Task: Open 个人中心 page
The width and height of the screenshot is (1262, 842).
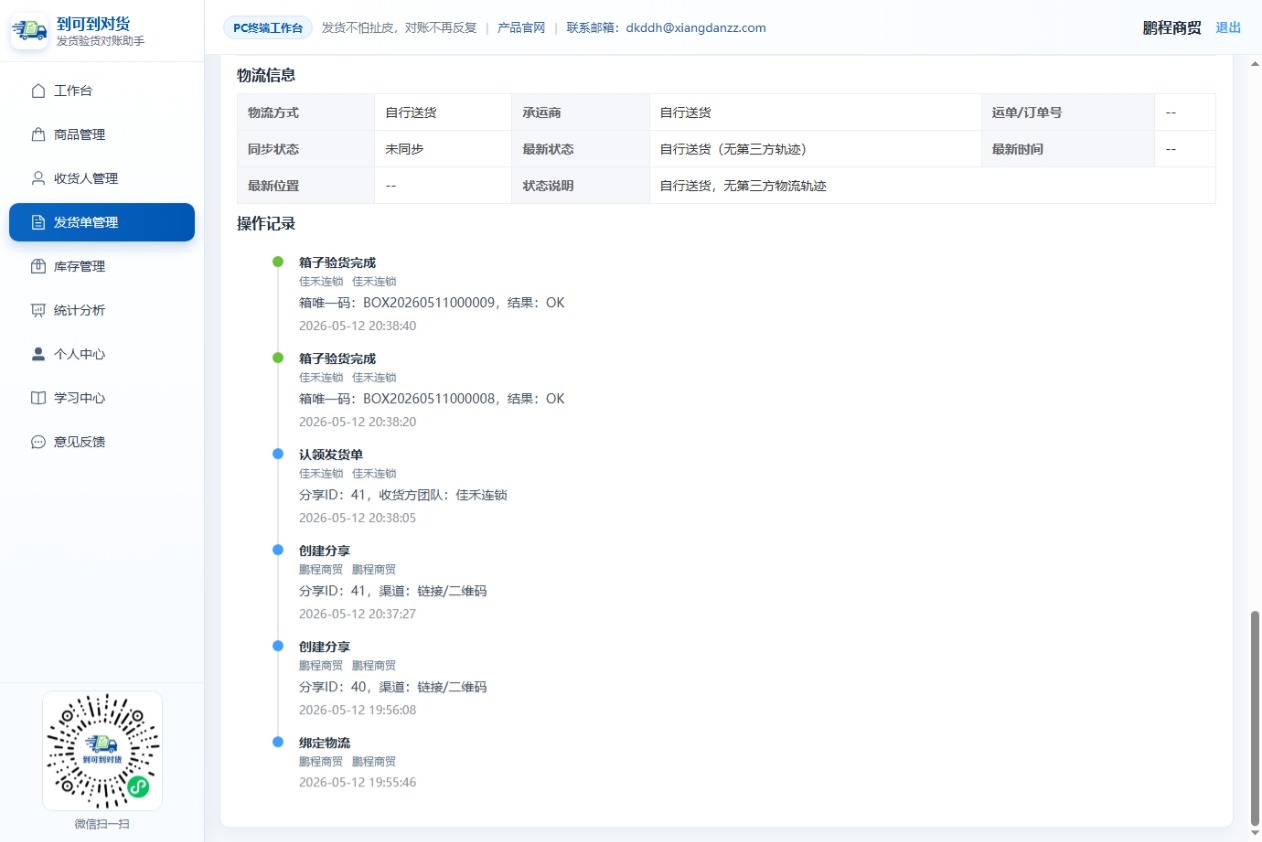Action: [x=102, y=354]
